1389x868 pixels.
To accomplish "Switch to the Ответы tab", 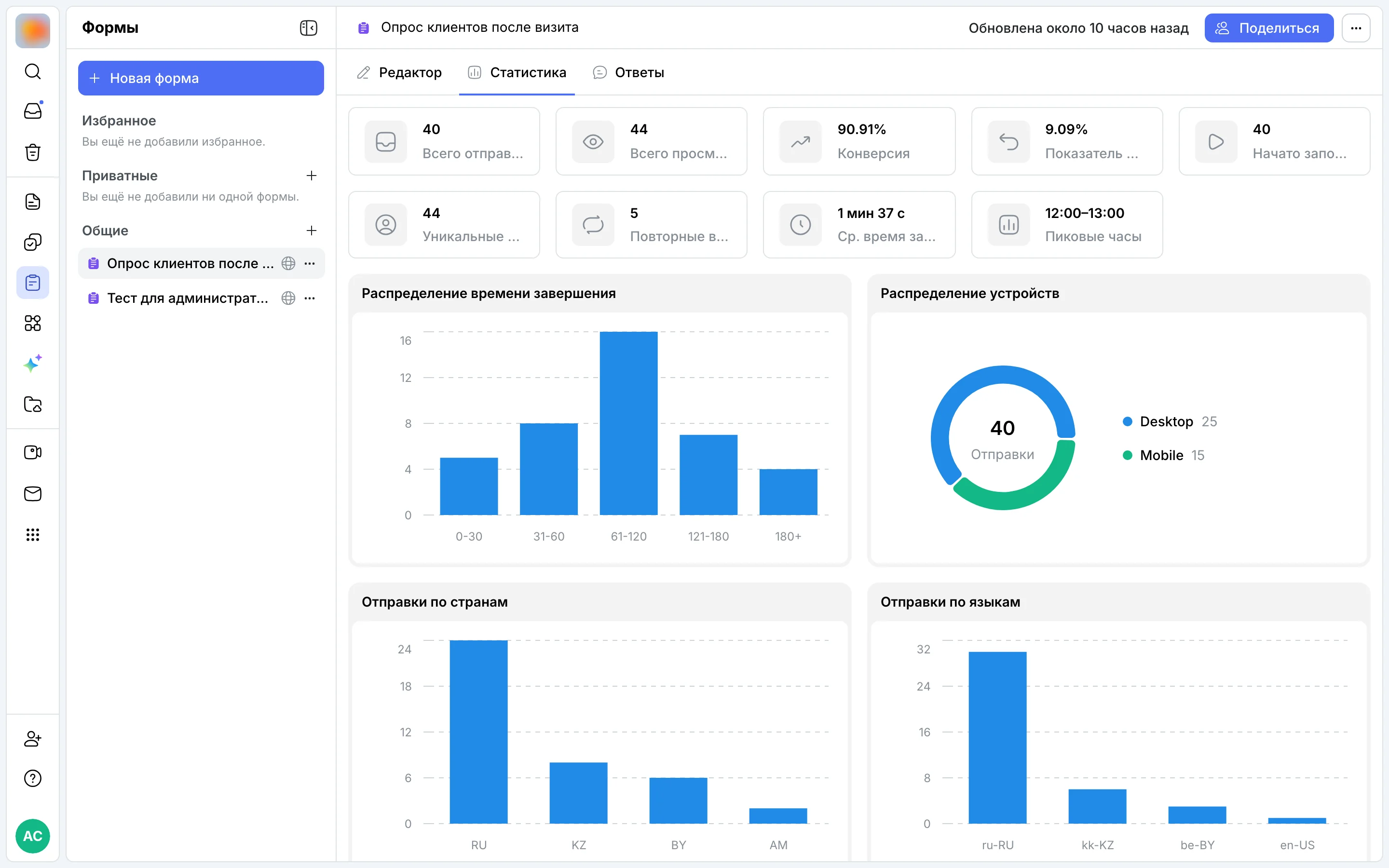I will 628,72.
